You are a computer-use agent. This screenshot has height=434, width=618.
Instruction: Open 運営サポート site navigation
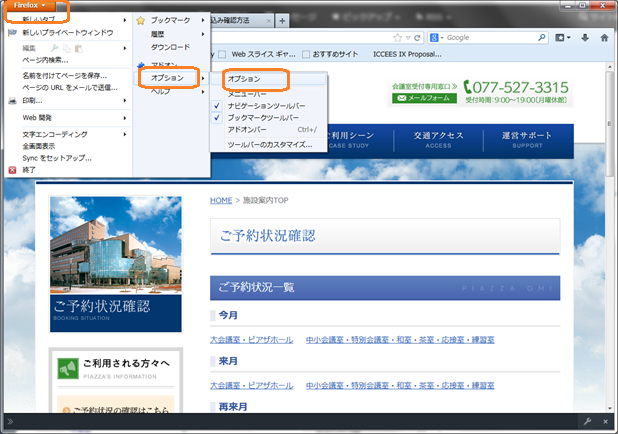527,140
